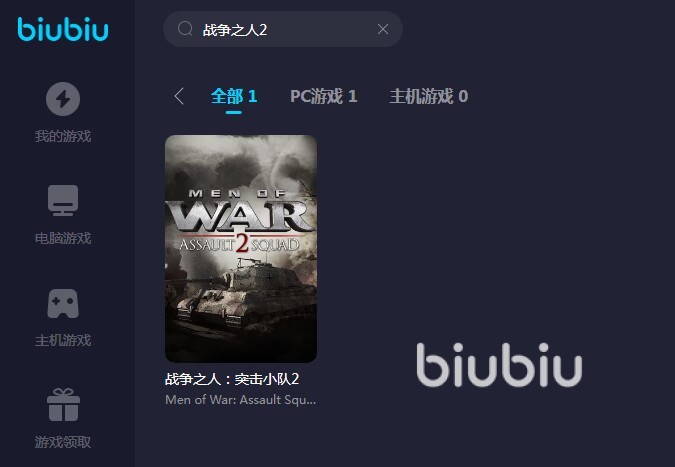Select the 我的游戏 sidebar label

[x=63, y=136]
